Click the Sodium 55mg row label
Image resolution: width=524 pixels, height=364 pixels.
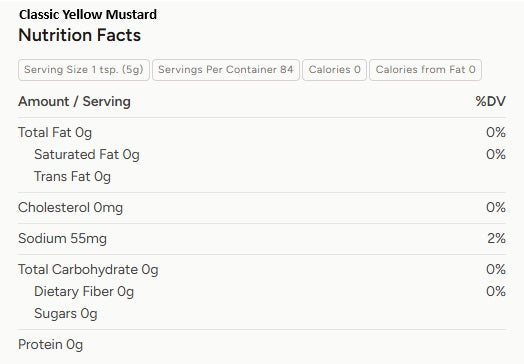click(x=62, y=239)
